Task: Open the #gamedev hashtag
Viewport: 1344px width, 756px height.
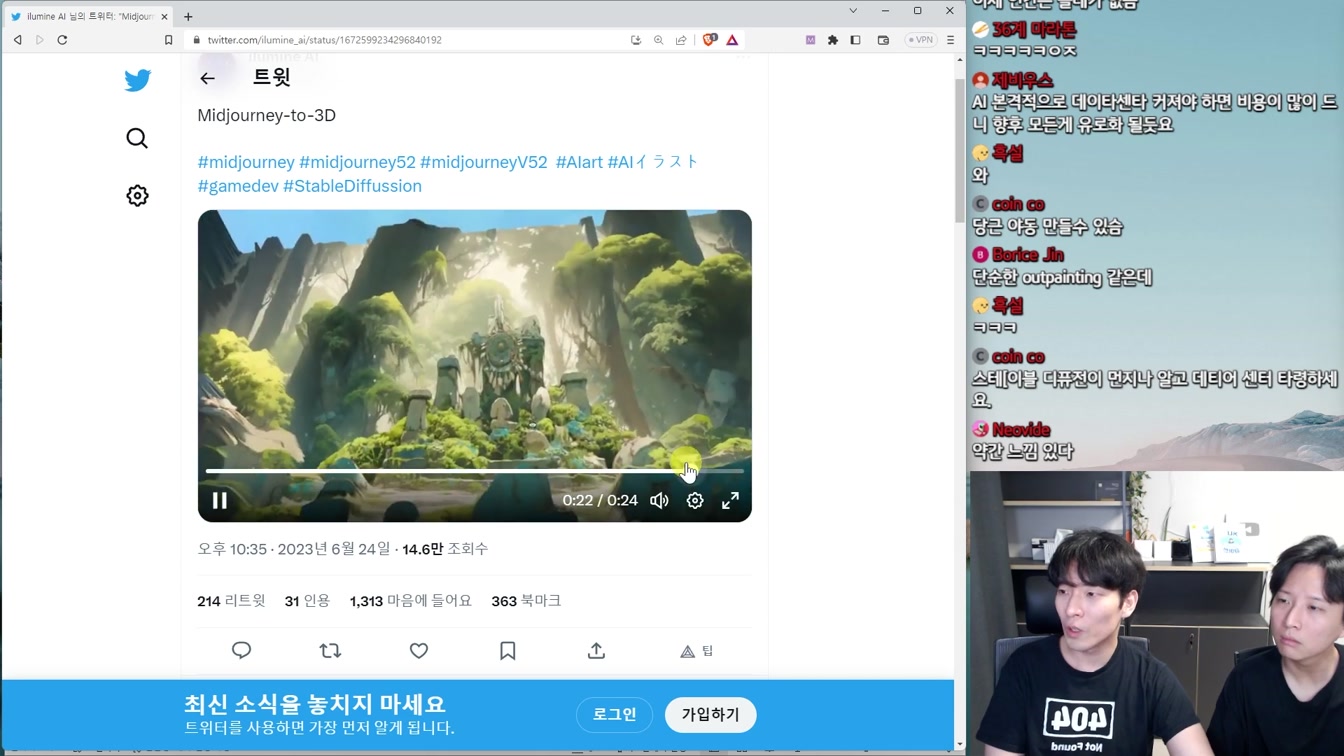Action: (x=238, y=186)
